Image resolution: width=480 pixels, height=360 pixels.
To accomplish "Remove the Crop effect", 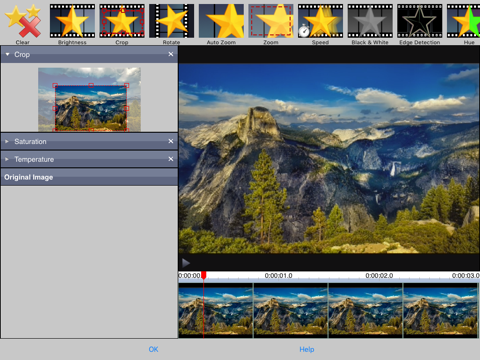I will (171, 54).
